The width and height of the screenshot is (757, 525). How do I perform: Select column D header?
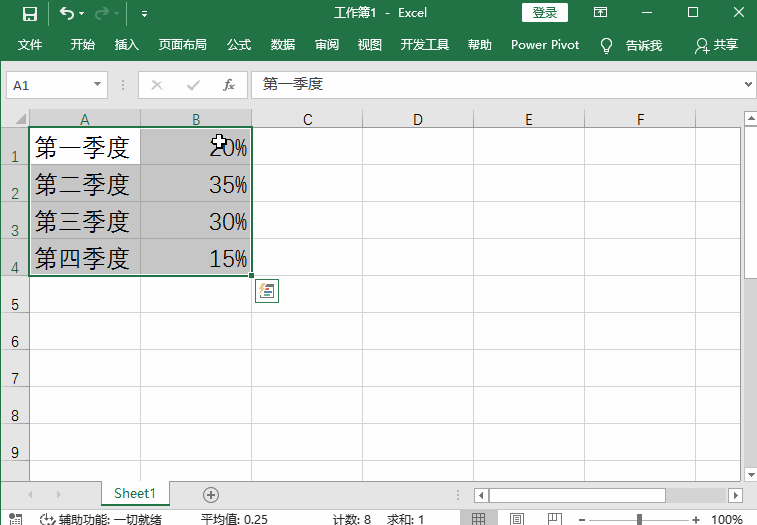418,119
